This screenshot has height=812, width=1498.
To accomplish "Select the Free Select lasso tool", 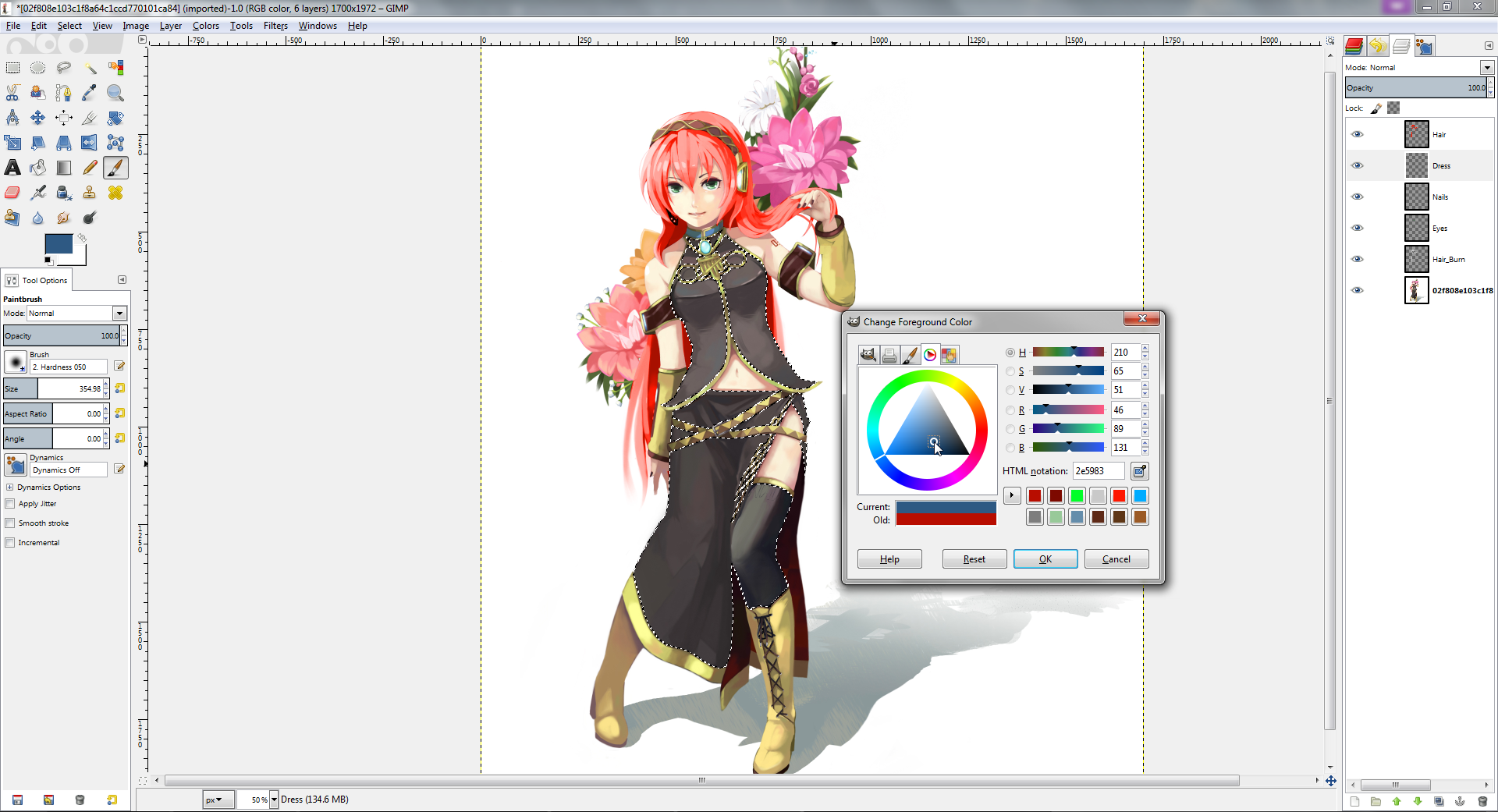I will coord(64,68).
